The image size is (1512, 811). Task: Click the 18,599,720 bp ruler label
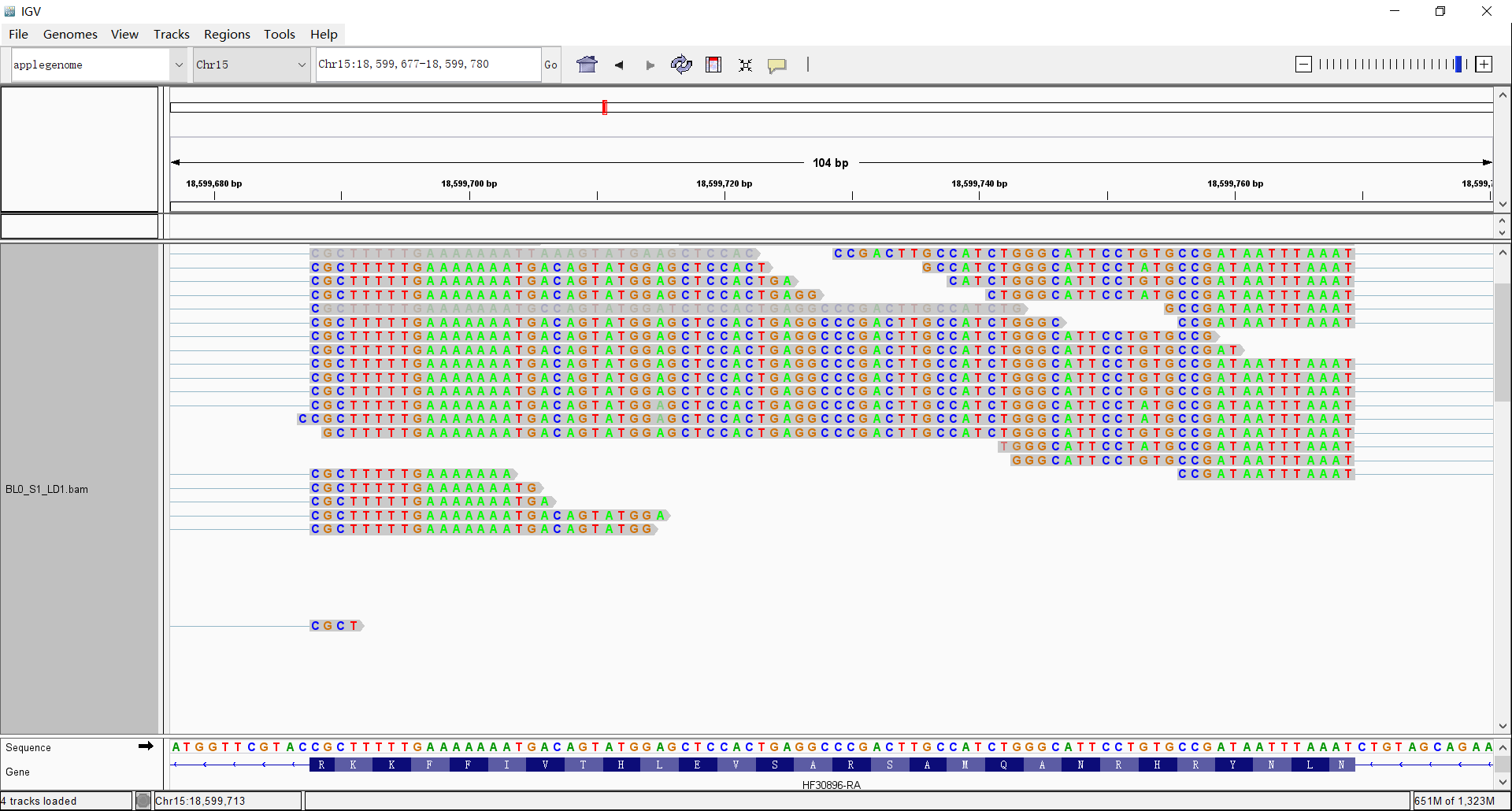click(x=724, y=183)
